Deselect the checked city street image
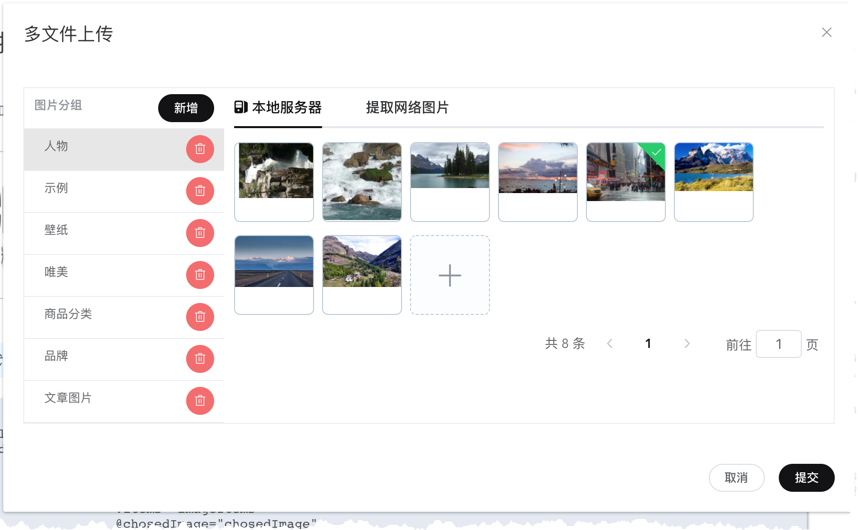The image size is (858, 530). point(625,182)
